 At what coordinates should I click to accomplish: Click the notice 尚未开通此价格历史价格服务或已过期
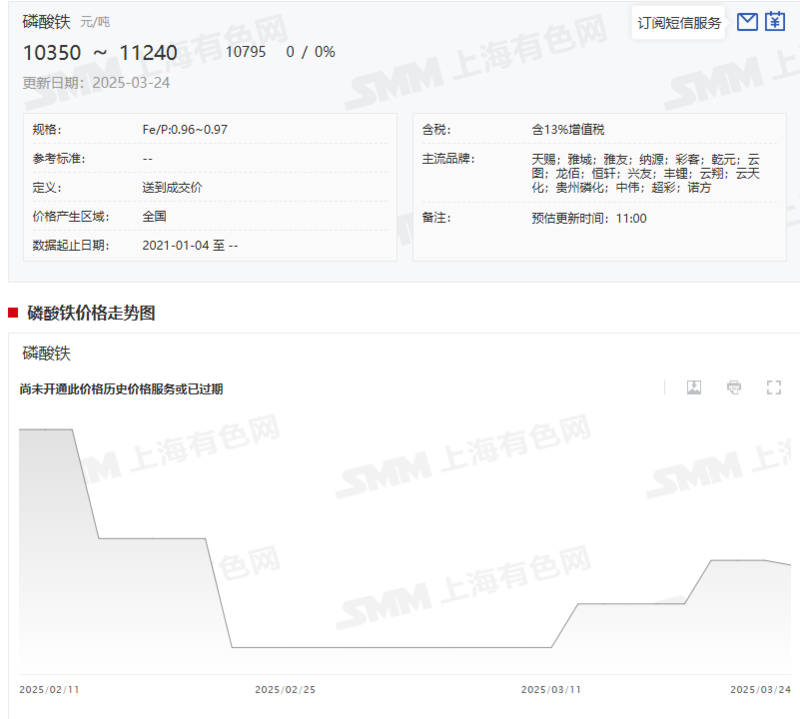point(120,388)
